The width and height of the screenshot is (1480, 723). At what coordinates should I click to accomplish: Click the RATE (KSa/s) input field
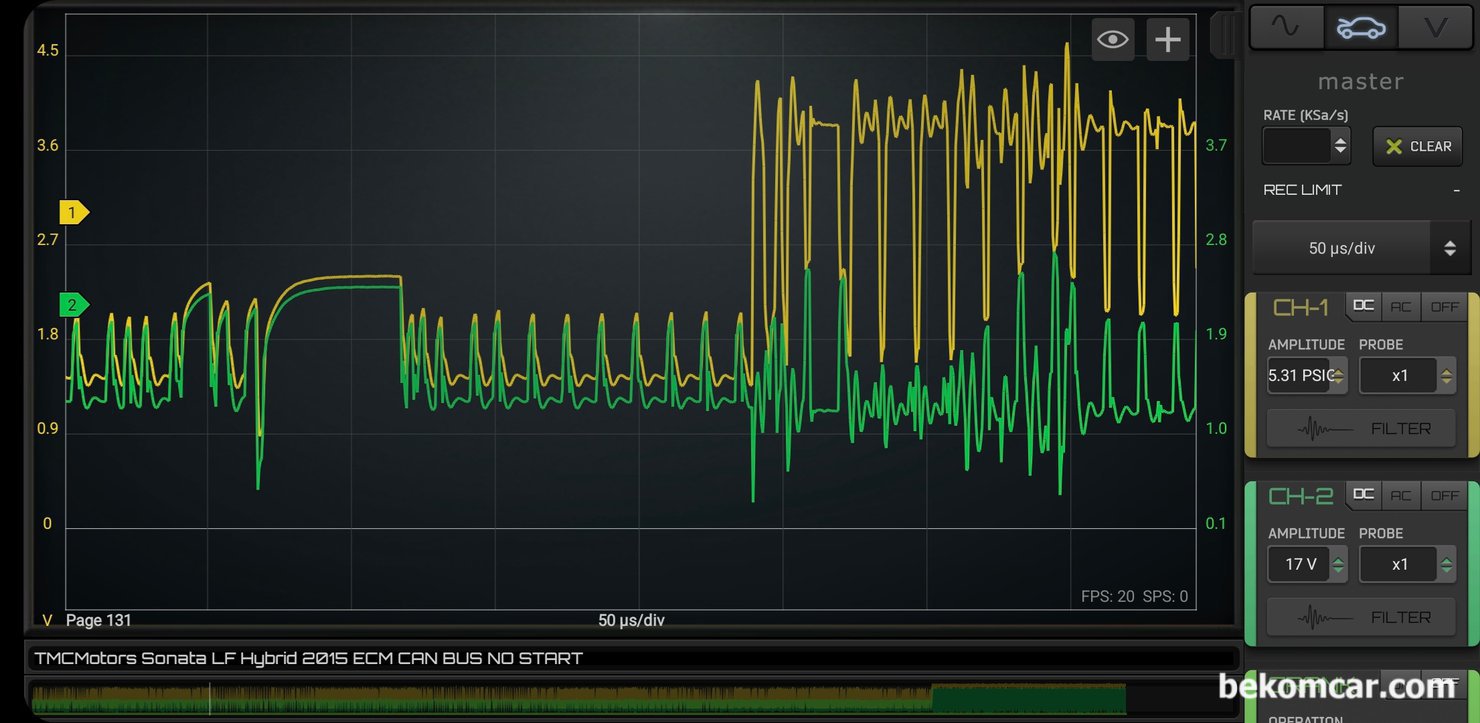click(1297, 146)
